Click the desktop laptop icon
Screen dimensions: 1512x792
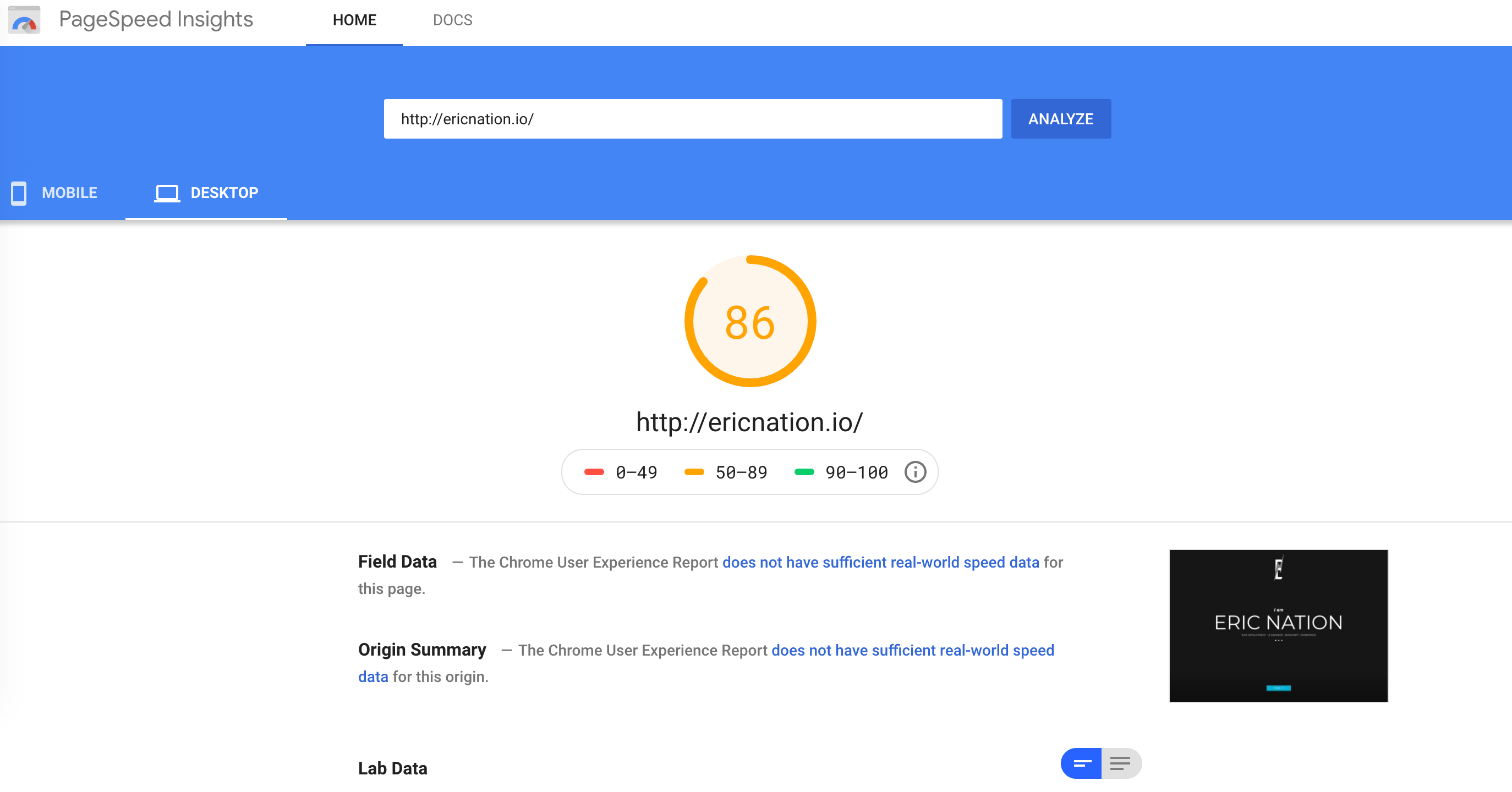pyautogui.click(x=167, y=193)
